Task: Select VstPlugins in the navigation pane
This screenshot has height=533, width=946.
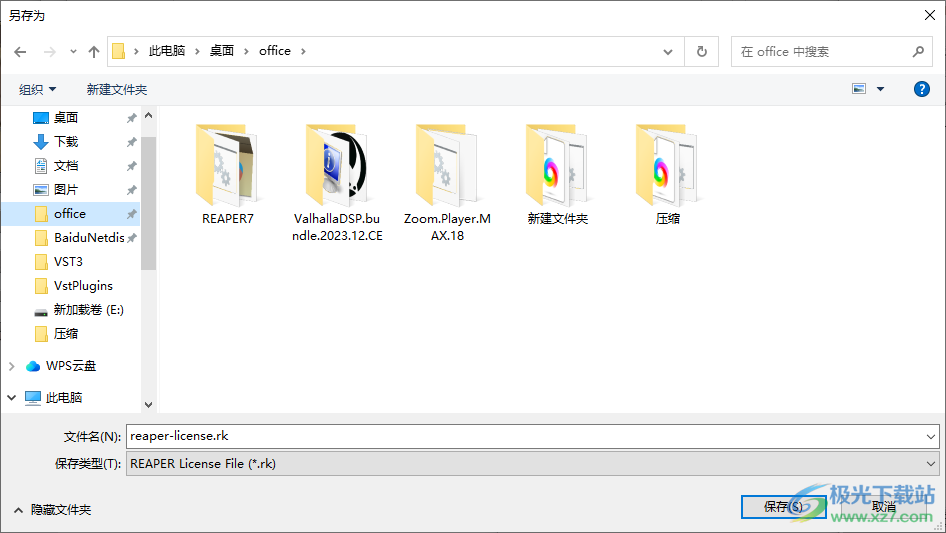Action: pos(83,286)
